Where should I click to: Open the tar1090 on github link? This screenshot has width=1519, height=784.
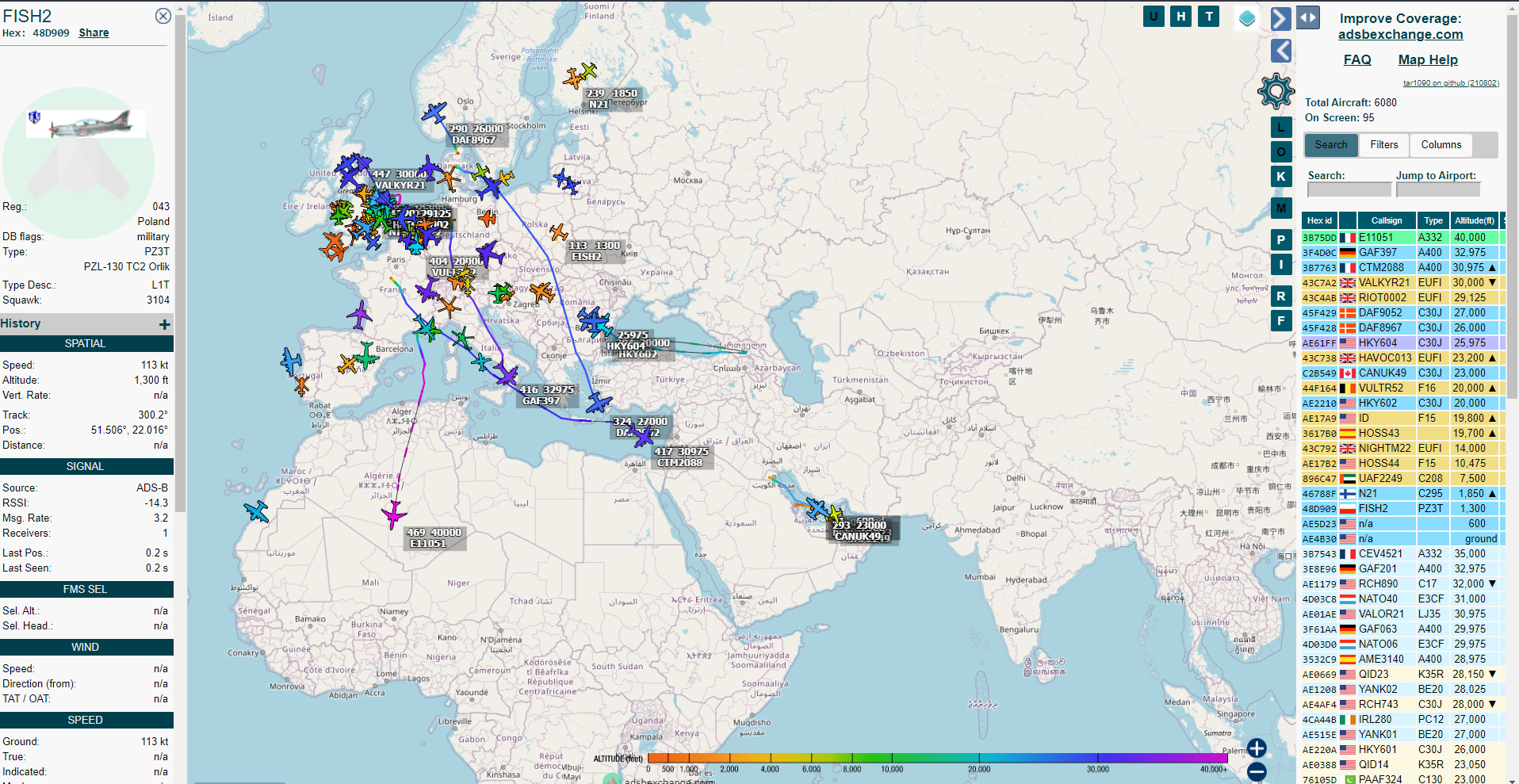point(1451,82)
